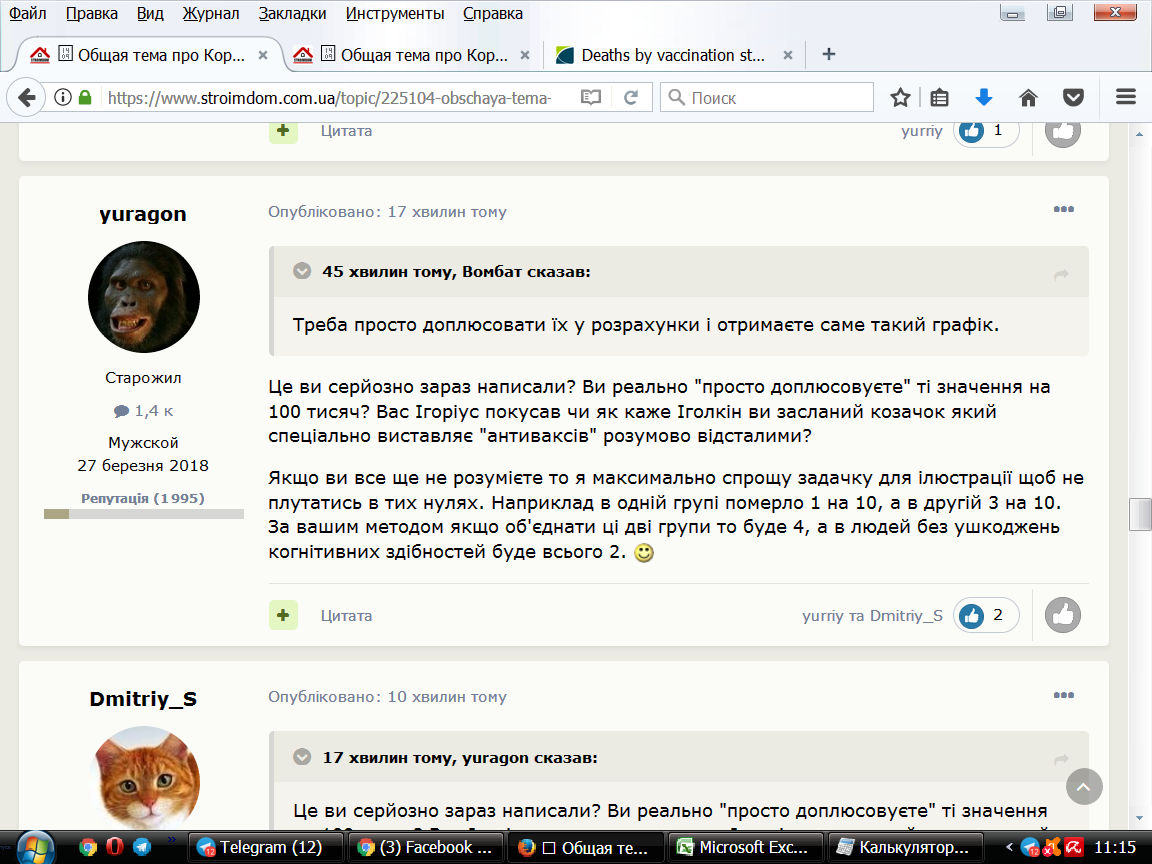Bookmark this page with the star icon

click(x=900, y=97)
